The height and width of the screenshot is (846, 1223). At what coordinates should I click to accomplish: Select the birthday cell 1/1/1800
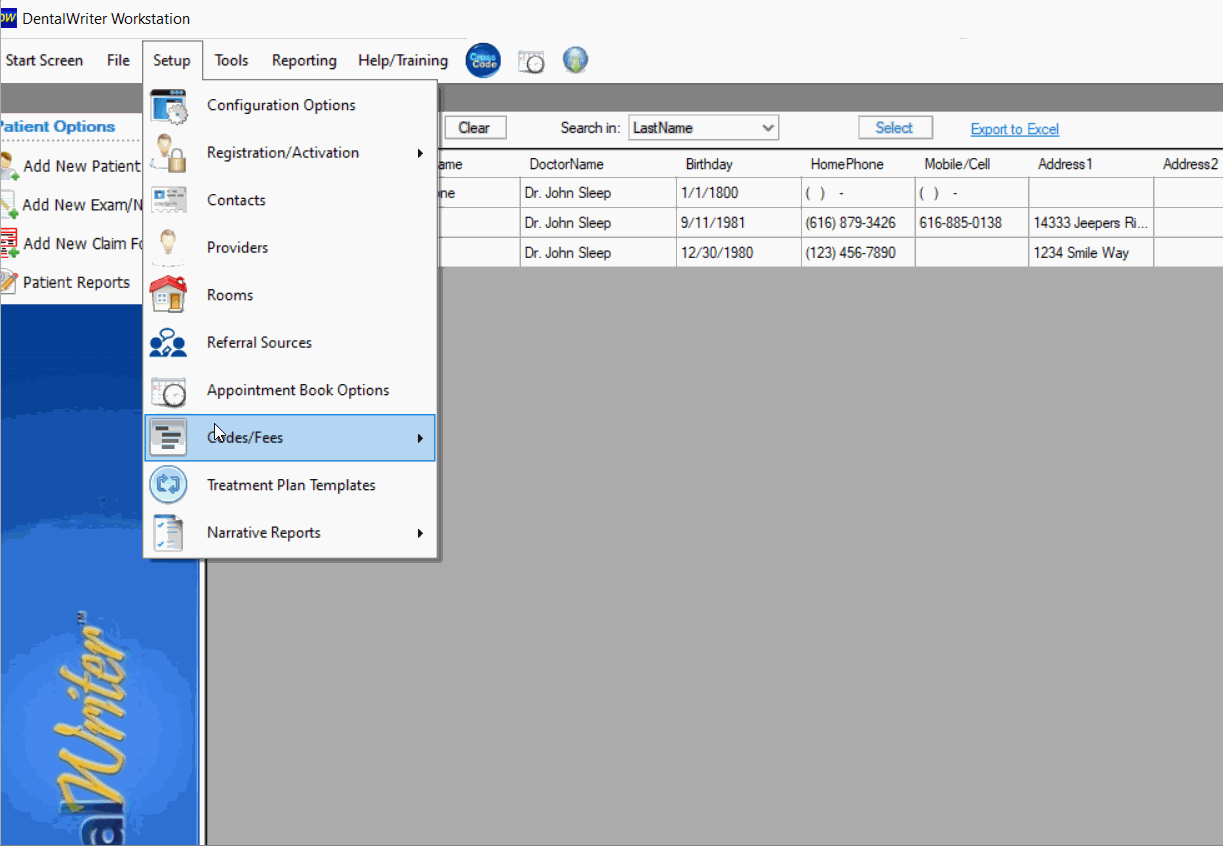coord(738,193)
